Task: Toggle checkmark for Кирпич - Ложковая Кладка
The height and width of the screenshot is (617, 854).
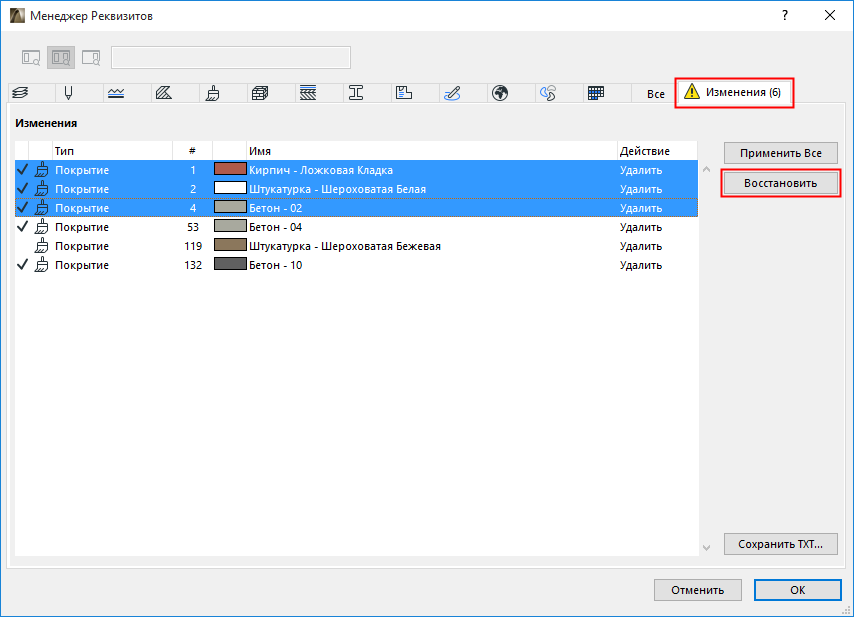Action: click(x=22, y=170)
